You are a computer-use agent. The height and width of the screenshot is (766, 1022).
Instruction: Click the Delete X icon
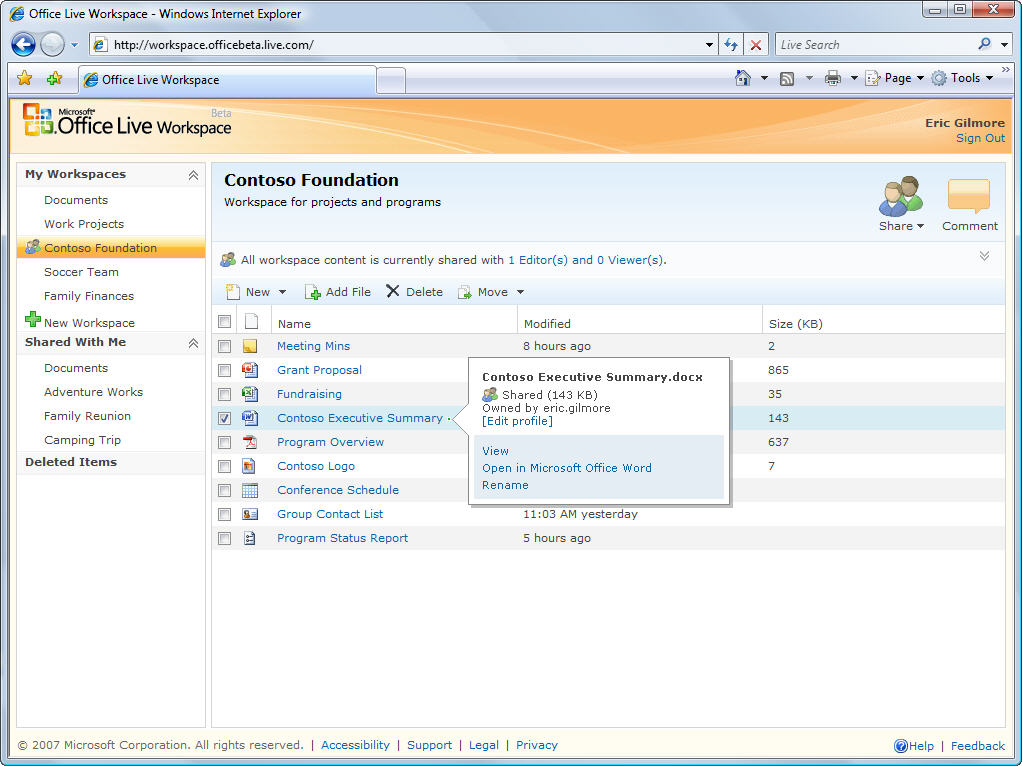click(x=393, y=291)
